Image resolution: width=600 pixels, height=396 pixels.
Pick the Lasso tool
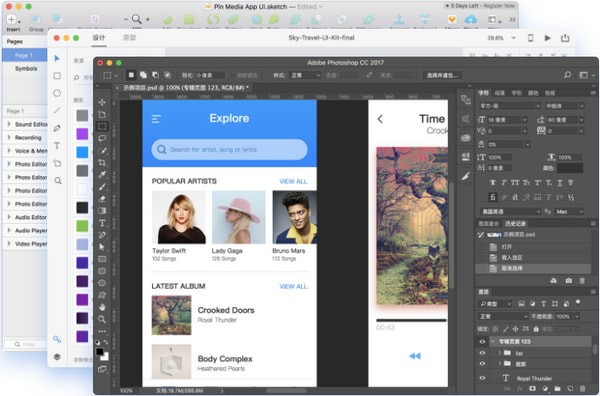102,138
